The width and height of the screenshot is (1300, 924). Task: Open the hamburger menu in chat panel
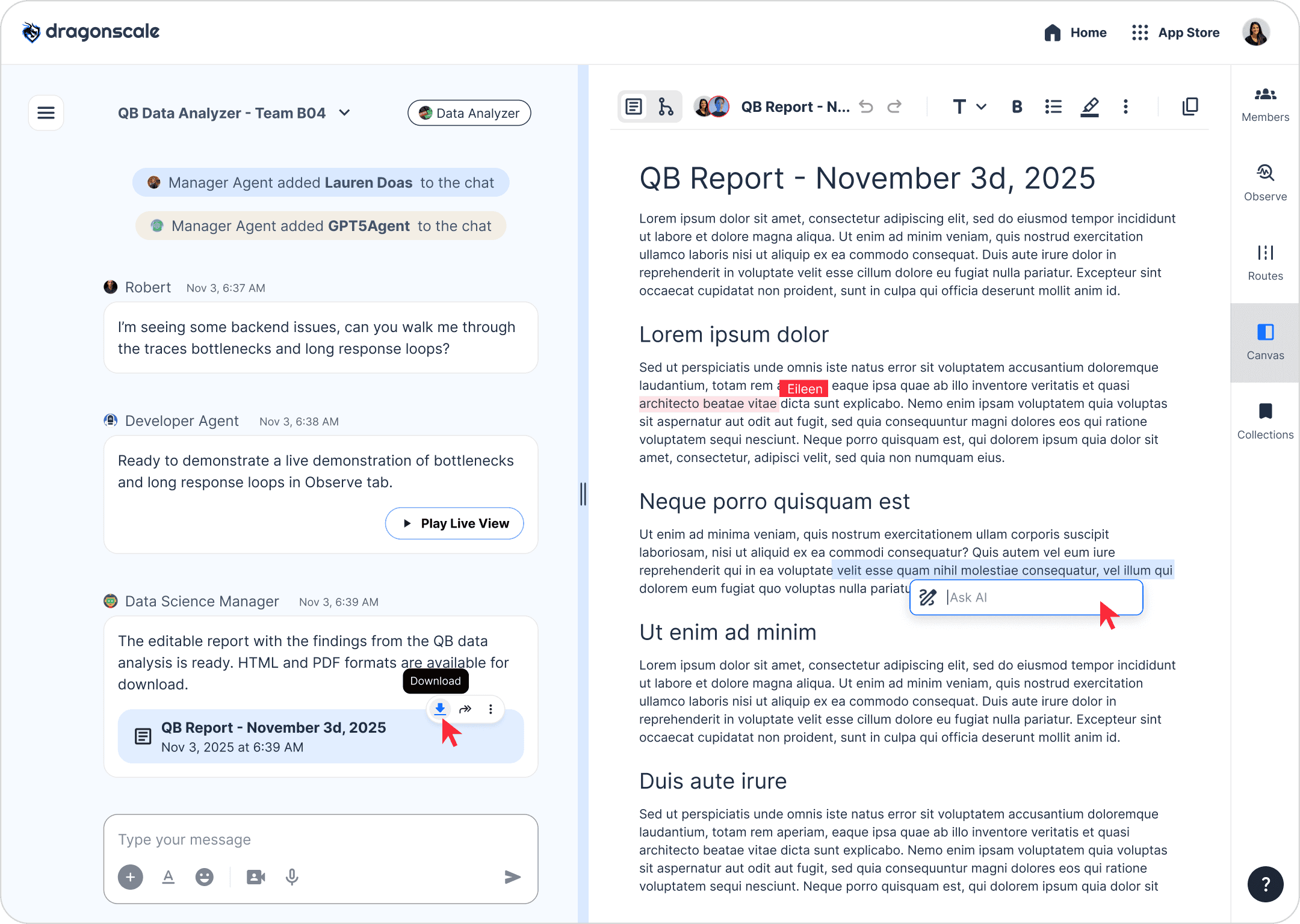[x=46, y=113]
